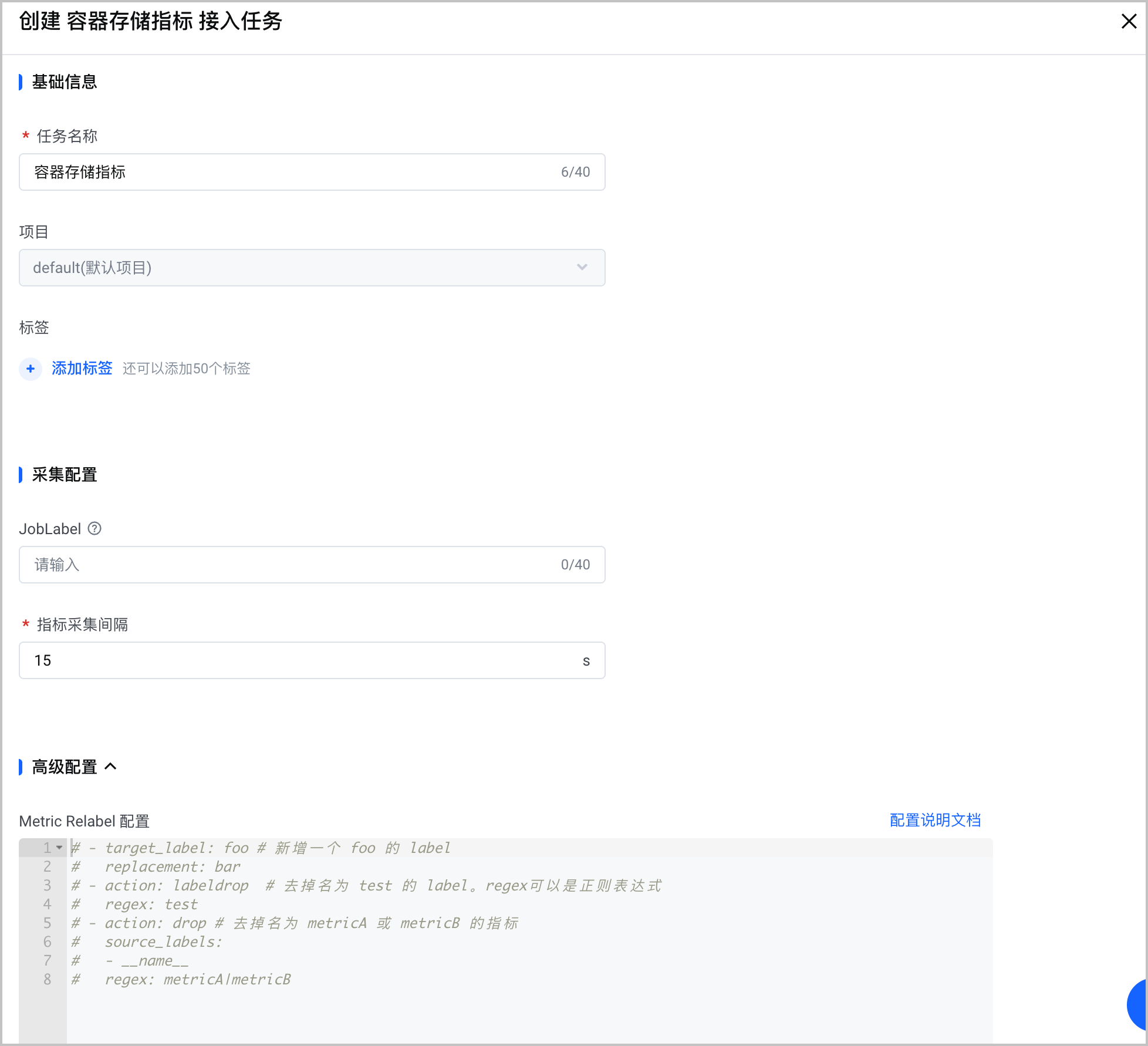Open the JobLabel help tooltip icon

[94, 529]
